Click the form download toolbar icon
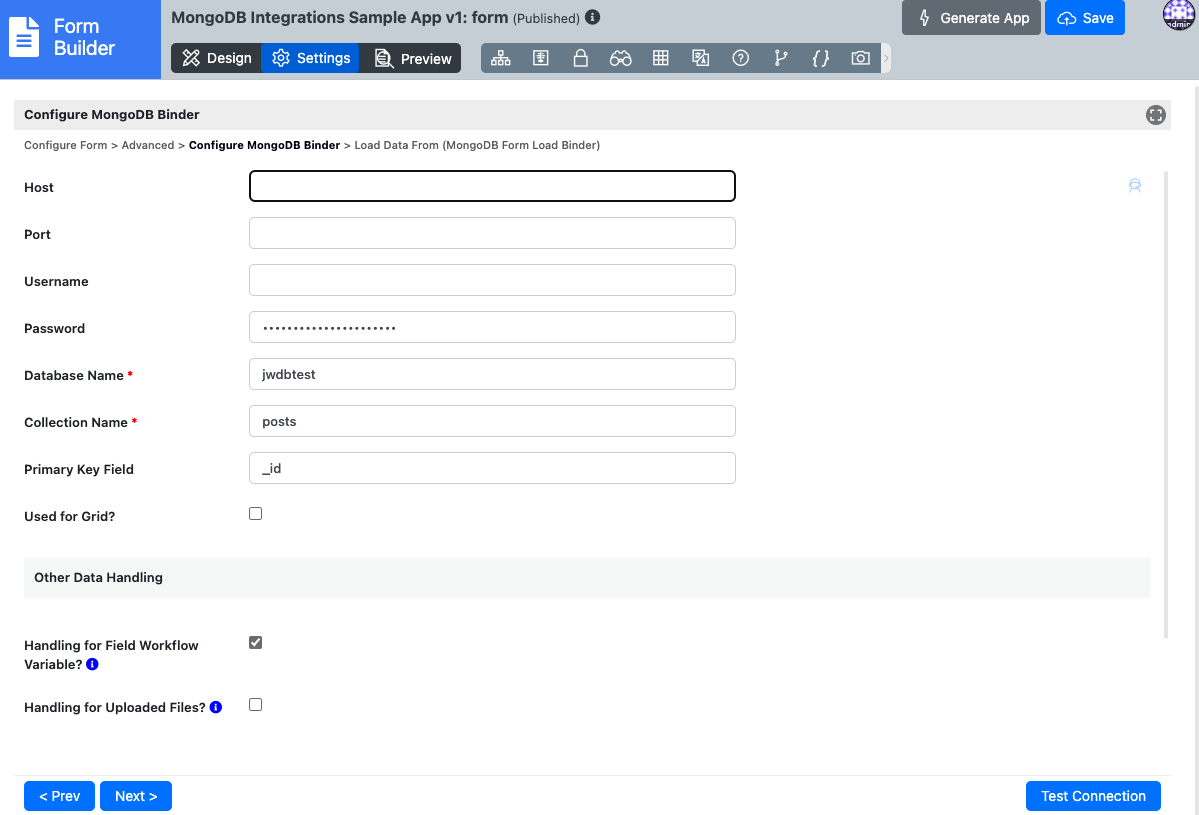This screenshot has width=1199, height=815. [x=541, y=58]
